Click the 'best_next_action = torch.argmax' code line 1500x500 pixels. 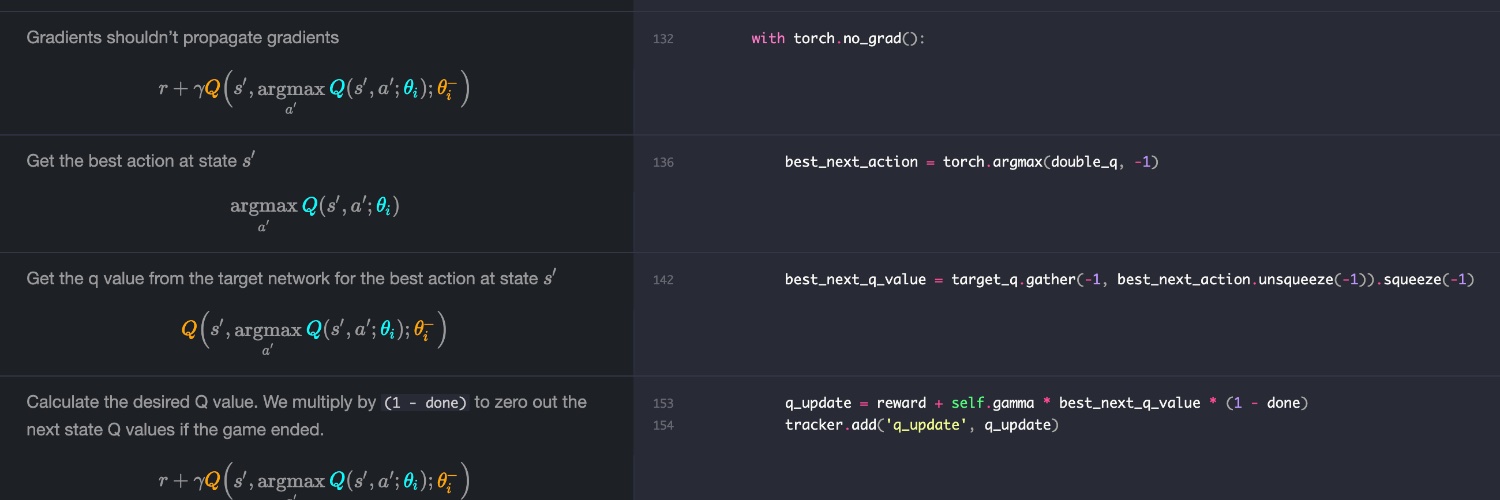[971, 162]
